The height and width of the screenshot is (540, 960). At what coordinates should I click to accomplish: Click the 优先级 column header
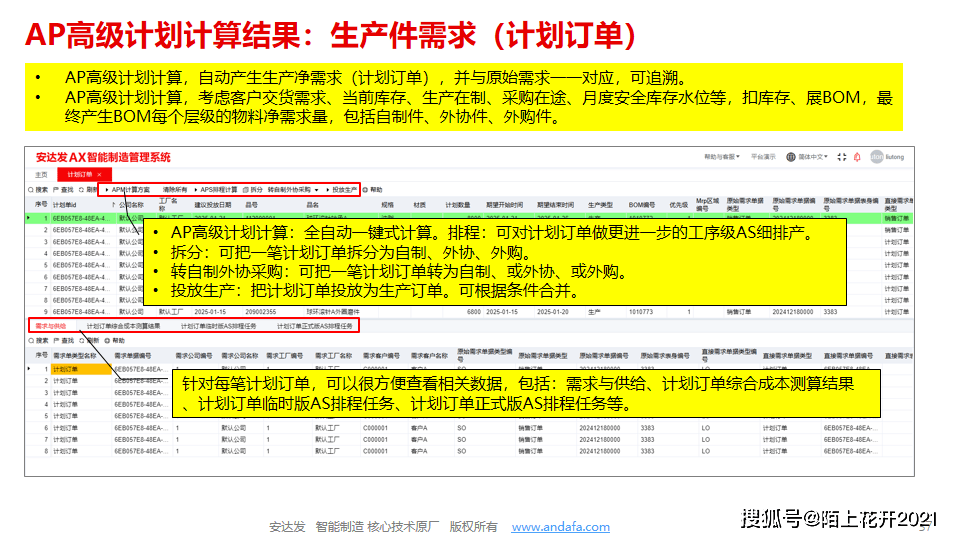pos(678,205)
